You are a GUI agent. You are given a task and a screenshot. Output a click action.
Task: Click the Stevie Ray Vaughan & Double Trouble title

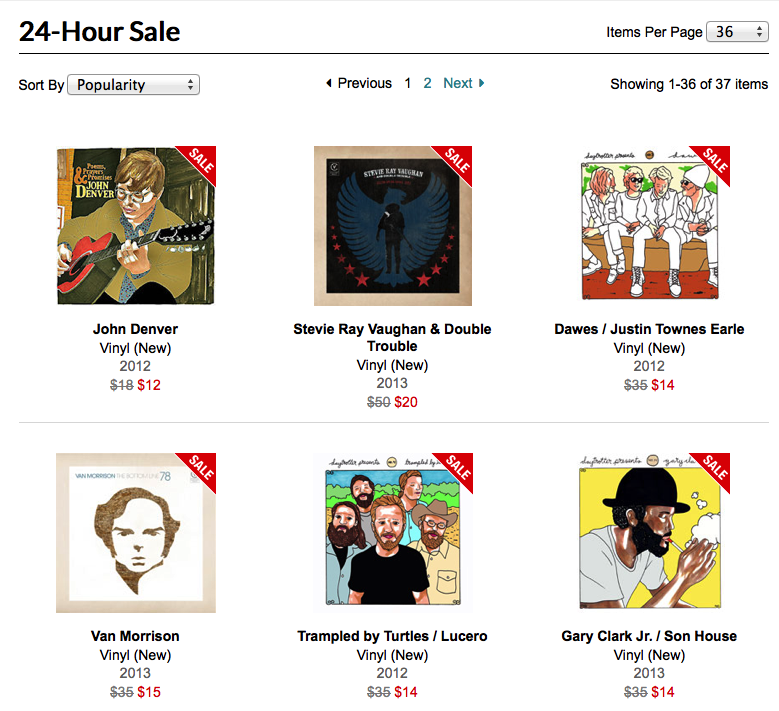coord(392,337)
